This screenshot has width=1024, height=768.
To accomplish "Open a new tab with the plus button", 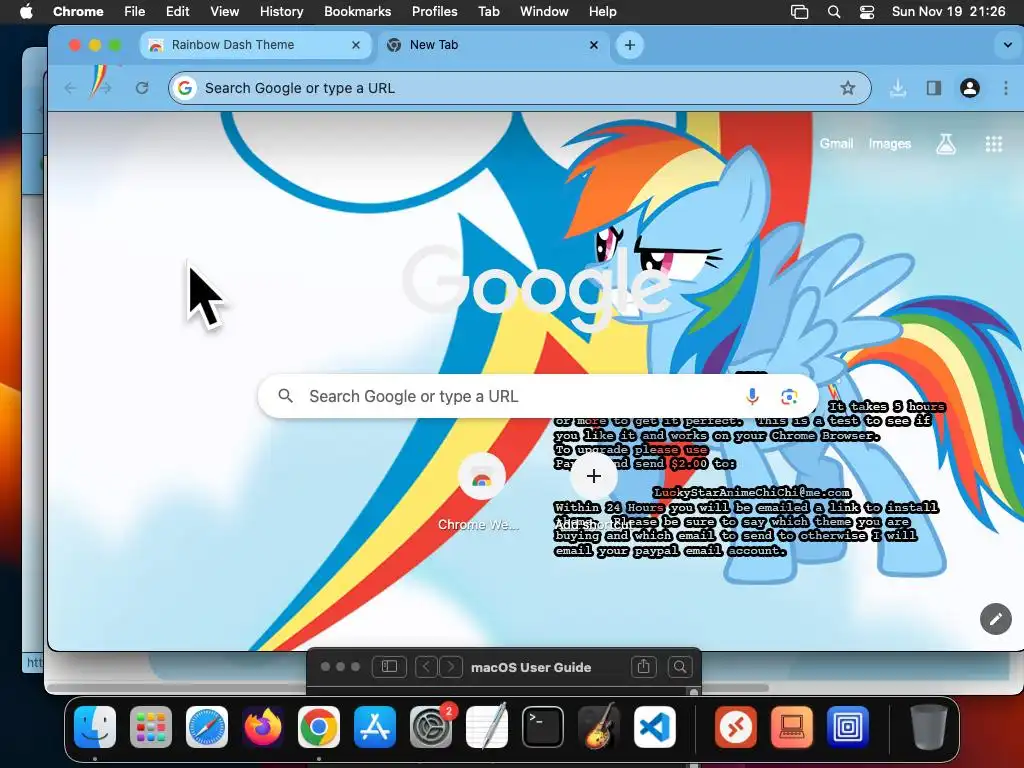I will (x=630, y=45).
